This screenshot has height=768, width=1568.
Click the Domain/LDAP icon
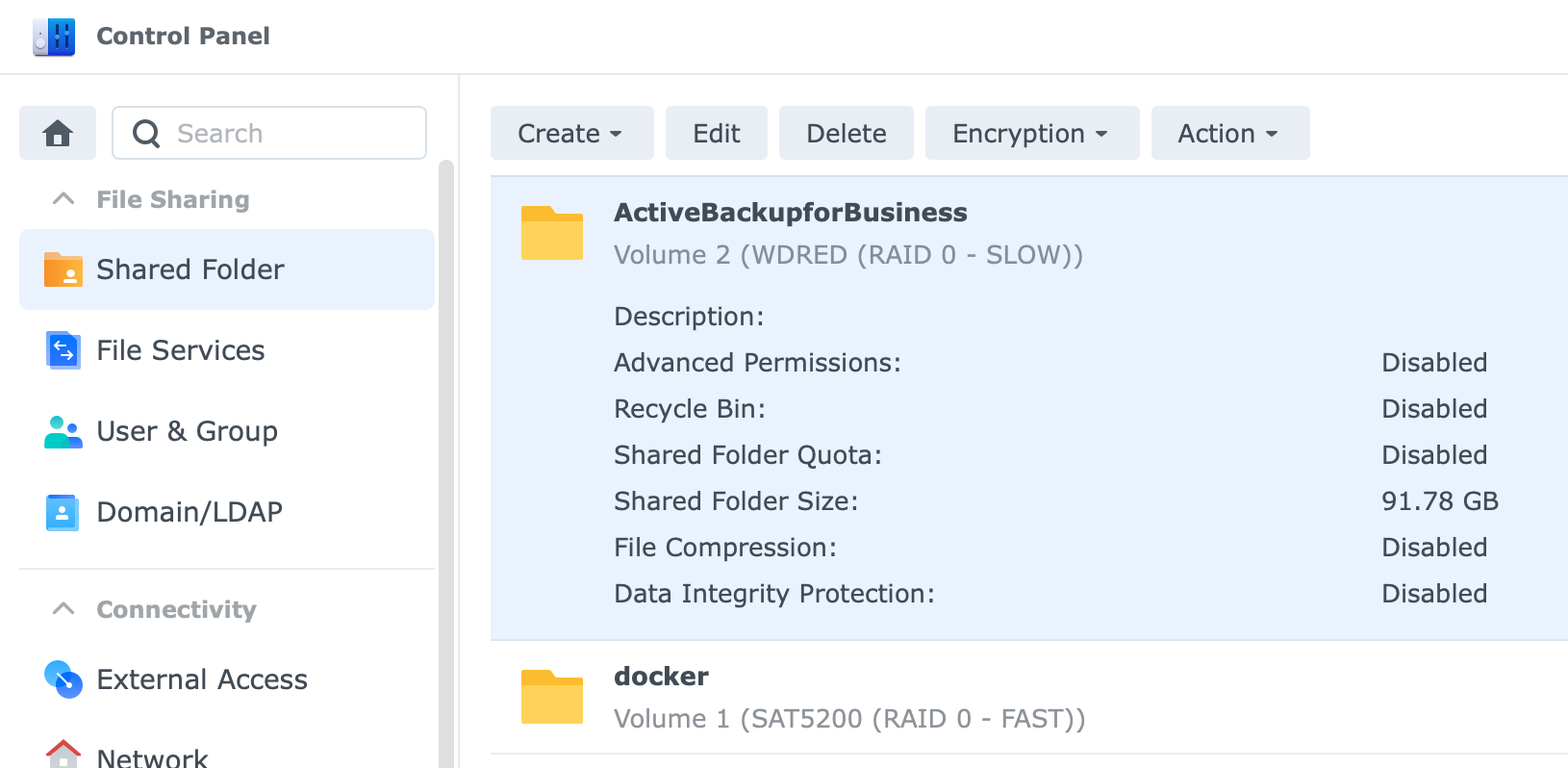pos(63,512)
